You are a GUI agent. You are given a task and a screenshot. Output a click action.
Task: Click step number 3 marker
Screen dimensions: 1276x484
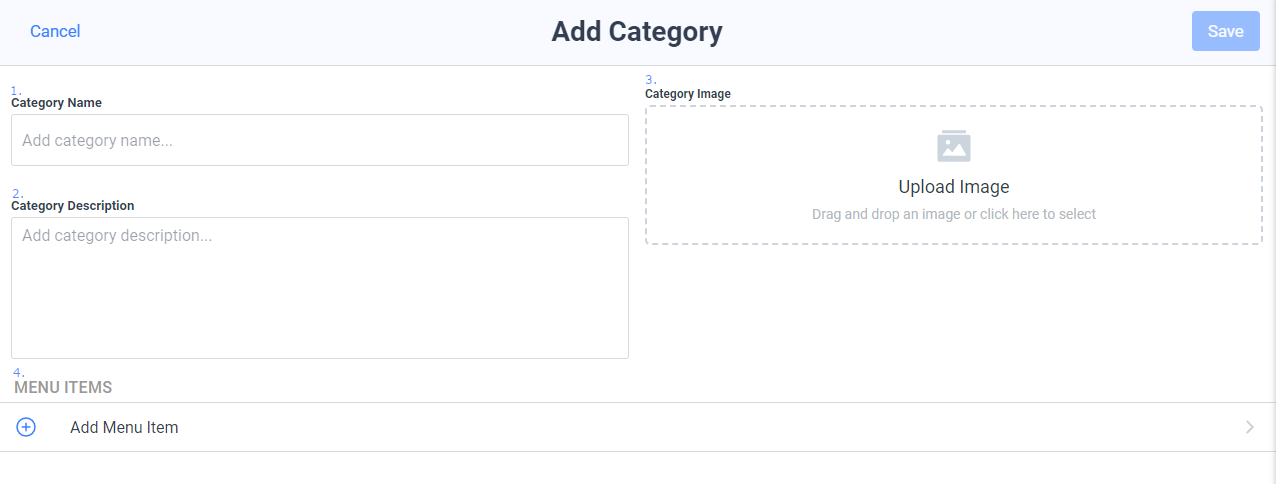click(651, 80)
